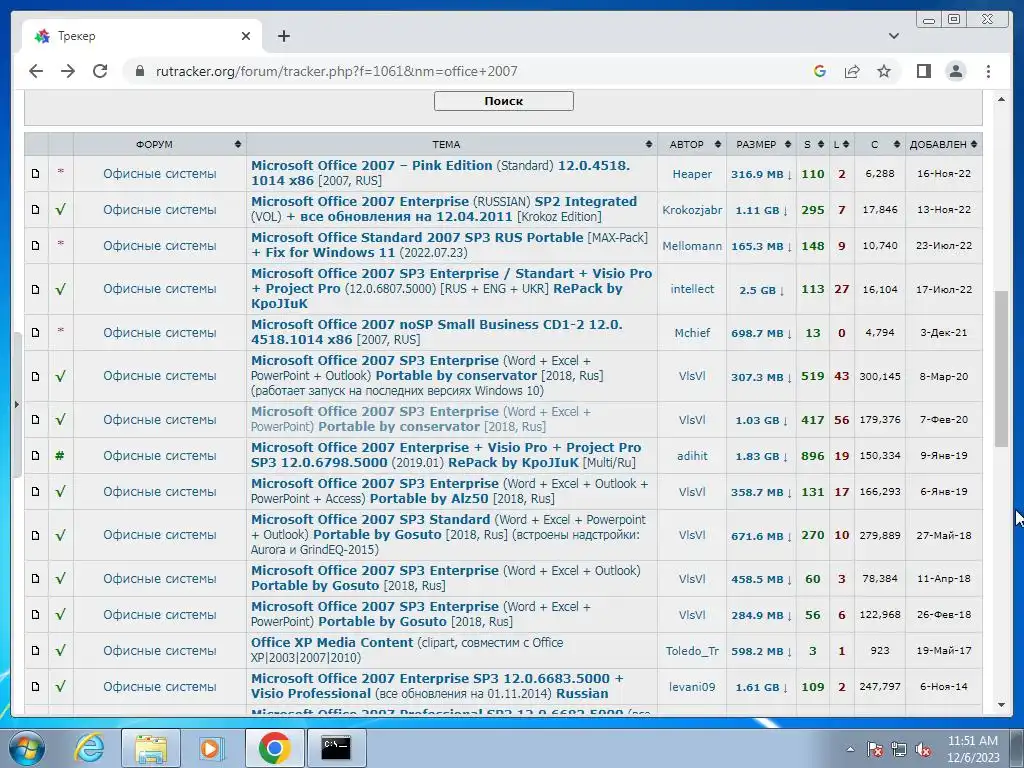
Task: Reload the rutracker page
Action: [100, 71]
